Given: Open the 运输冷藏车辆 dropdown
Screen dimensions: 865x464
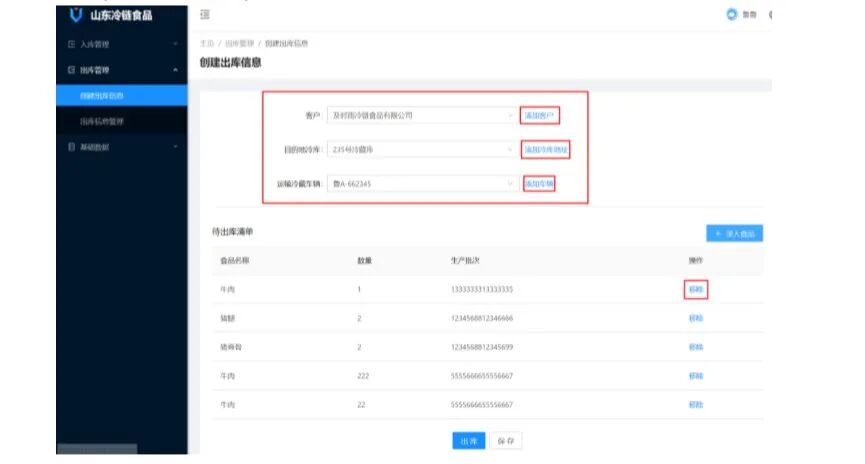Looking at the screenshot, I should [422, 184].
